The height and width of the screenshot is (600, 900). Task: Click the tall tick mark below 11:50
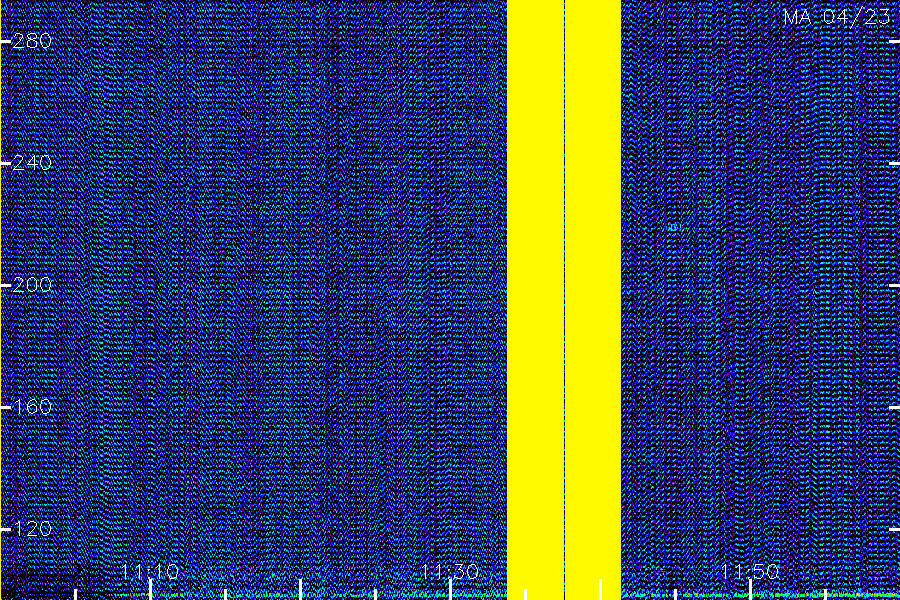[x=750, y=590]
